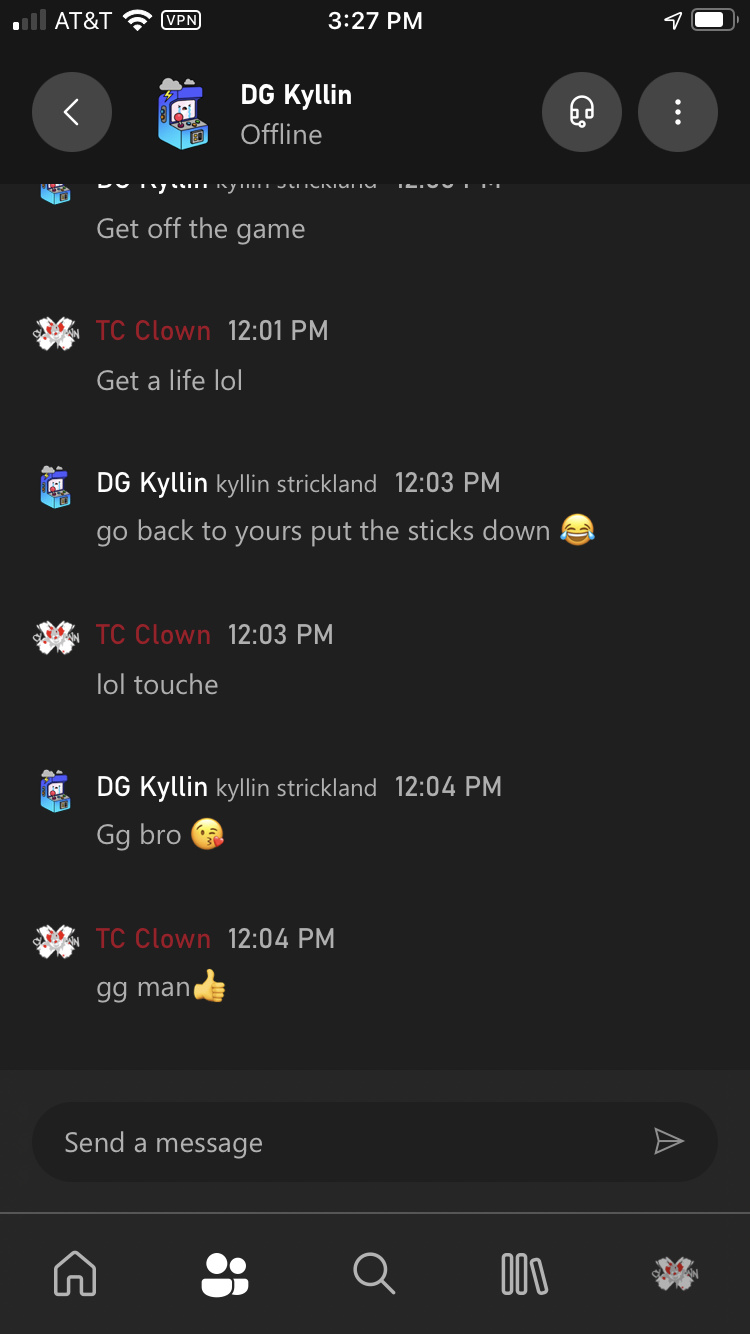Open the Home tab in bottom bar
This screenshot has height=1334, width=750.
(x=75, y=1274)
